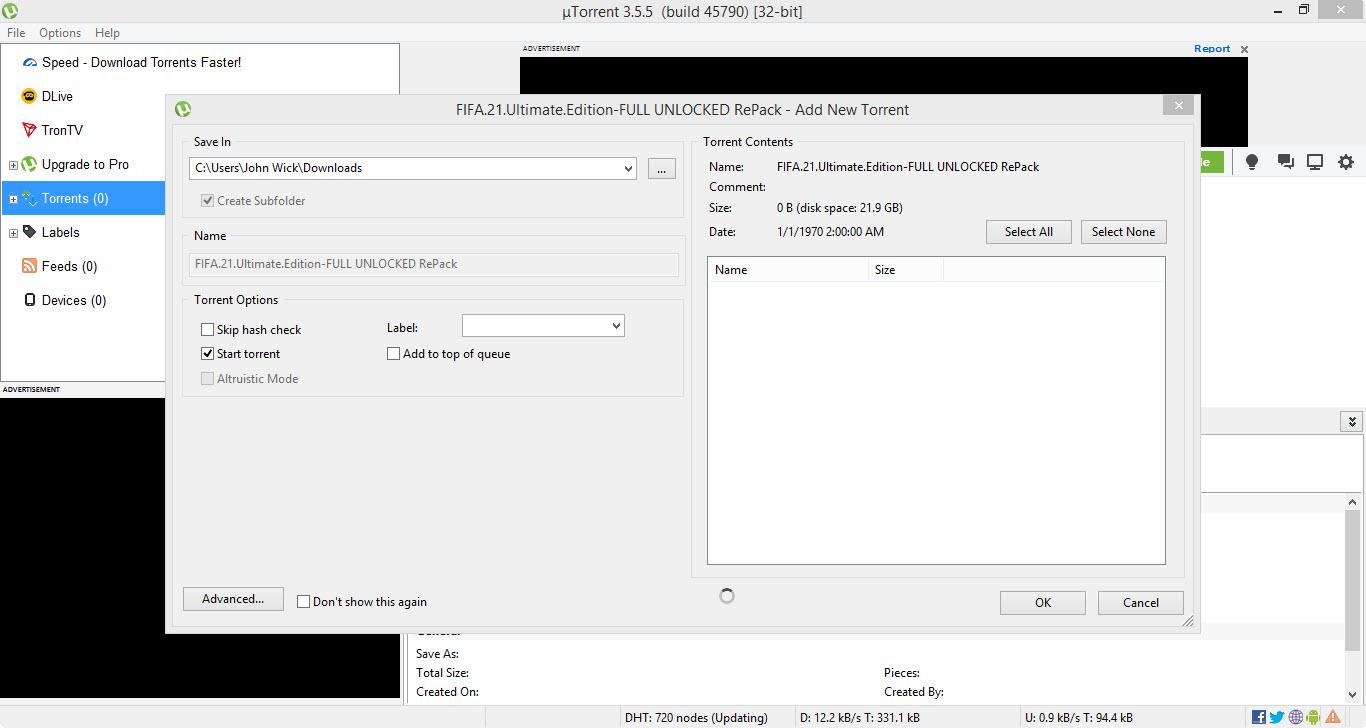Image resolution: width=1366 pixels, height=728 pixels.
Task: Open the Save In path dropdown
Action: coord(628,168)
